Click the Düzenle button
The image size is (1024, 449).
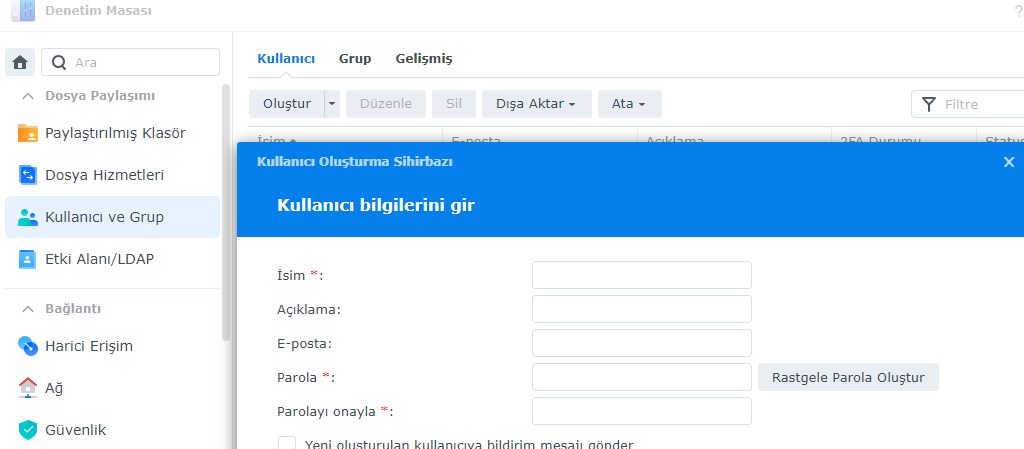pos(386,104)
